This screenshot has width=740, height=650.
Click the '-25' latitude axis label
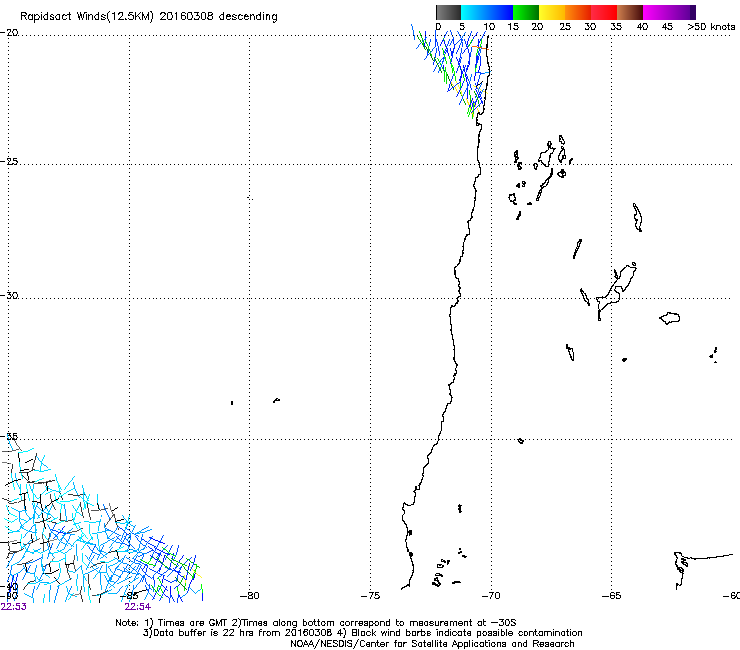pos(9,162)
